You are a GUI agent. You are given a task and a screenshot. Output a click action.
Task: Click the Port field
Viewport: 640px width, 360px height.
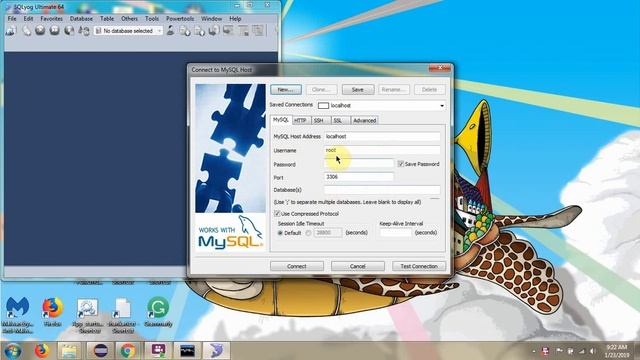(x=359, y=177)
